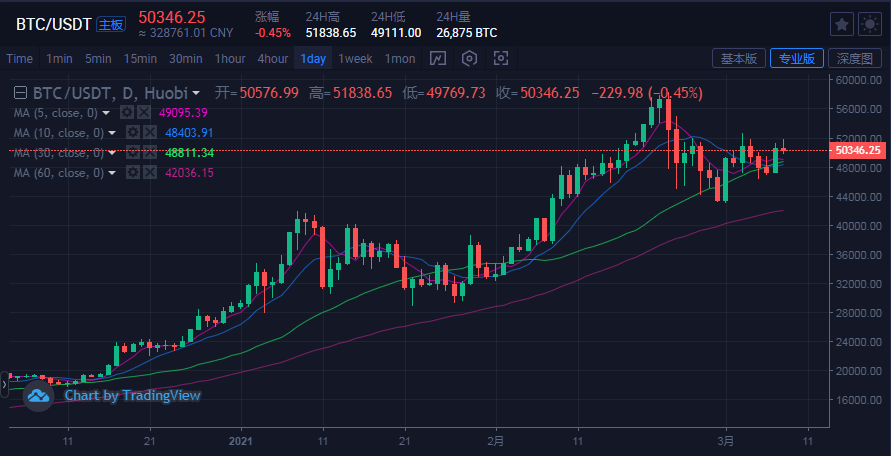The height and width of the screenshot is (456, 891).
Task: Expand the MA (60, close, 0) dropdown arrow
Action: pyautogui.click(x=113, y=173)
